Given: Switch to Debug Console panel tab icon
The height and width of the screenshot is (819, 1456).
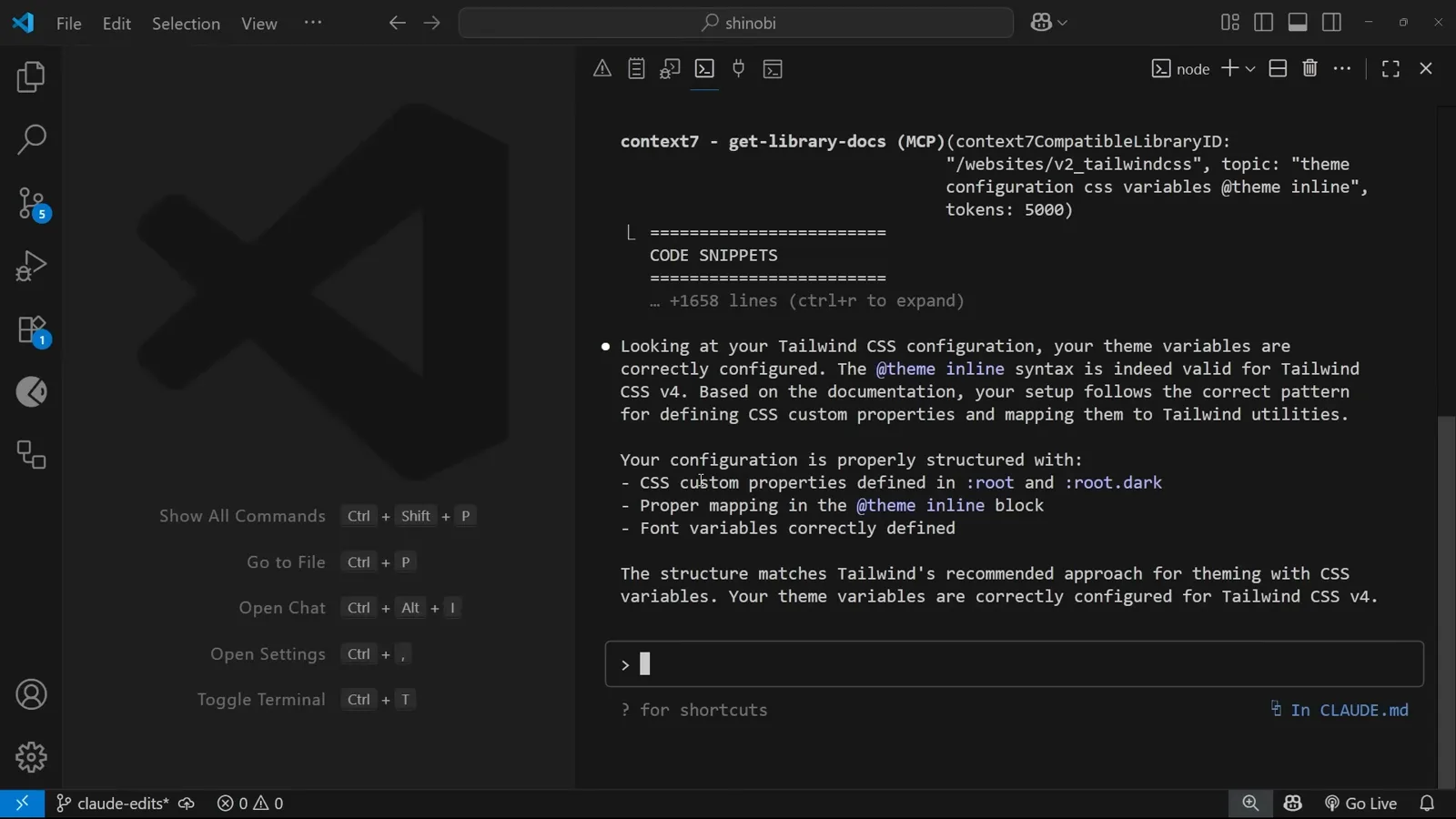Looking at the screenshot, I should click(671, 68).
